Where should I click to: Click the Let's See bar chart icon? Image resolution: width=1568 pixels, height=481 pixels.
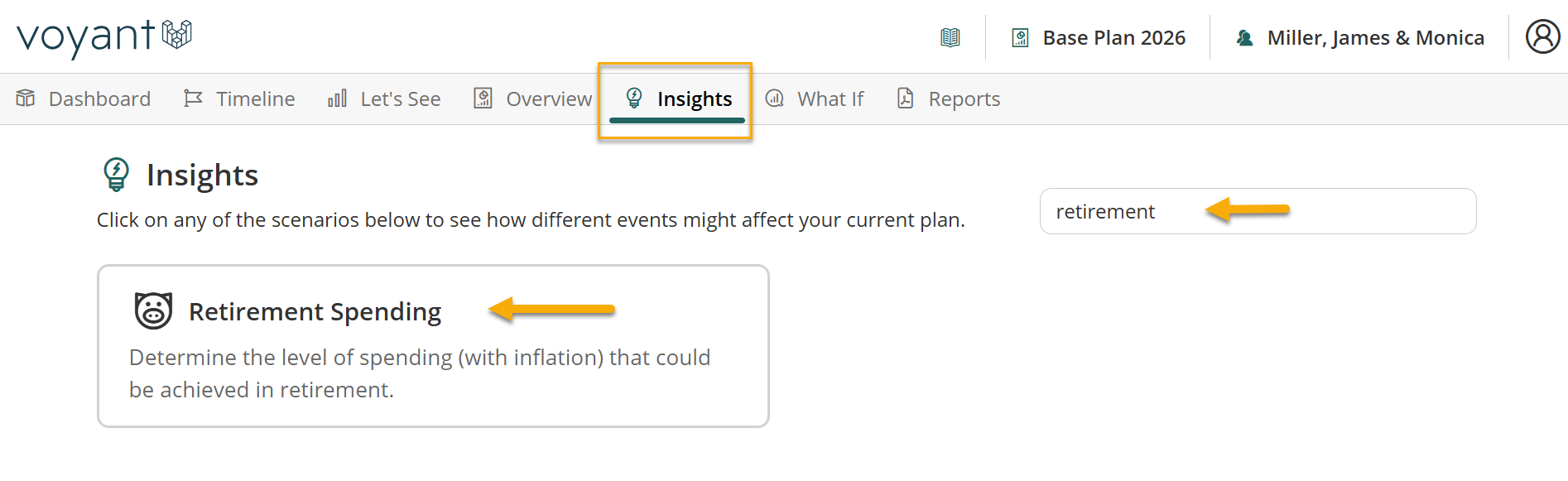click(x=337, y=99)
